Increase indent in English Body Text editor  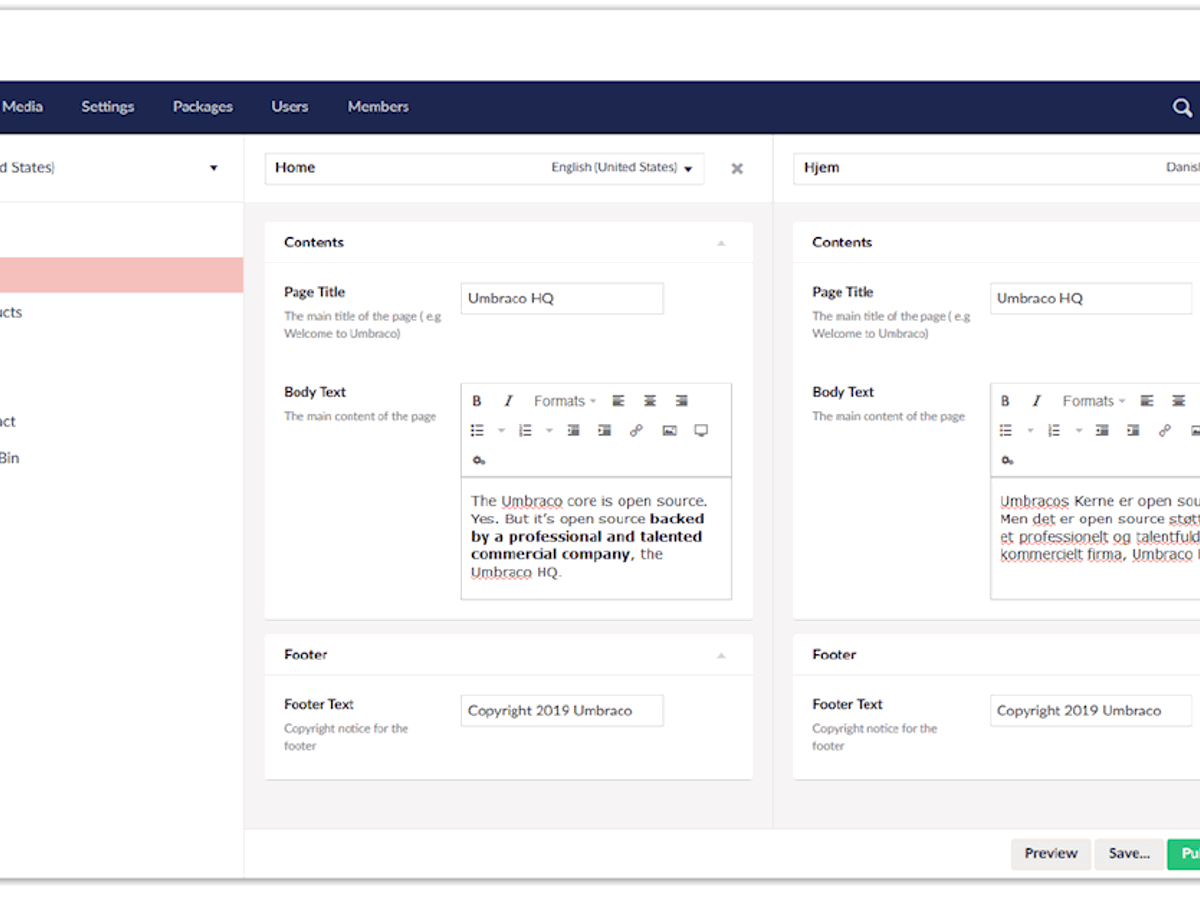coord(604,431)
